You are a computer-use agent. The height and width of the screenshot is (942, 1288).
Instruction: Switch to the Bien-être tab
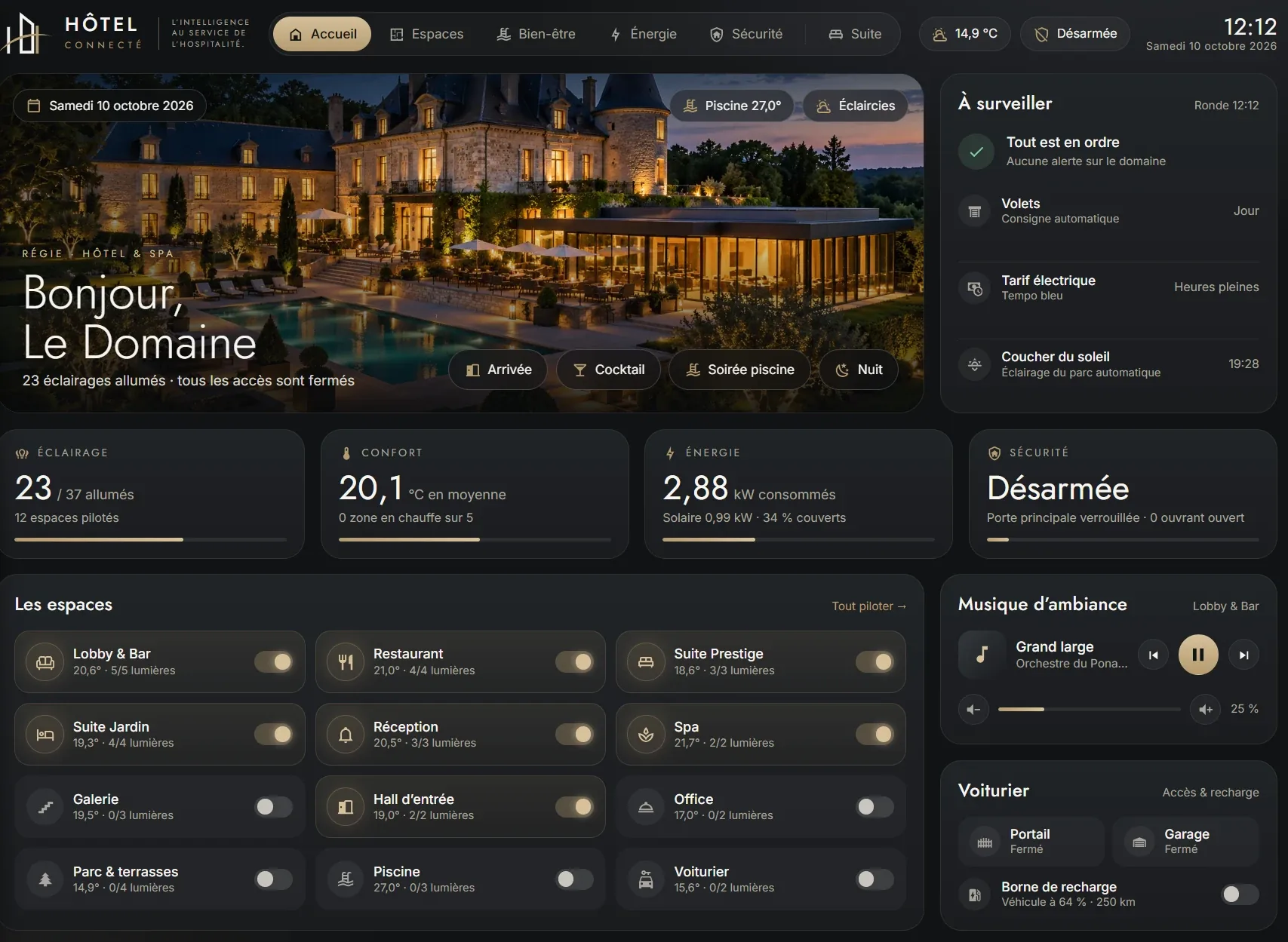click(536, 34)
